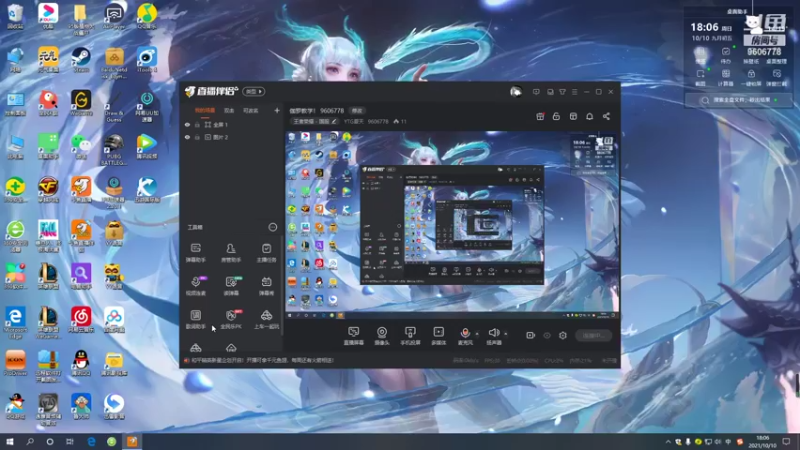
Task: Open the Recycle Bin desktop icon
Action: 15,16
